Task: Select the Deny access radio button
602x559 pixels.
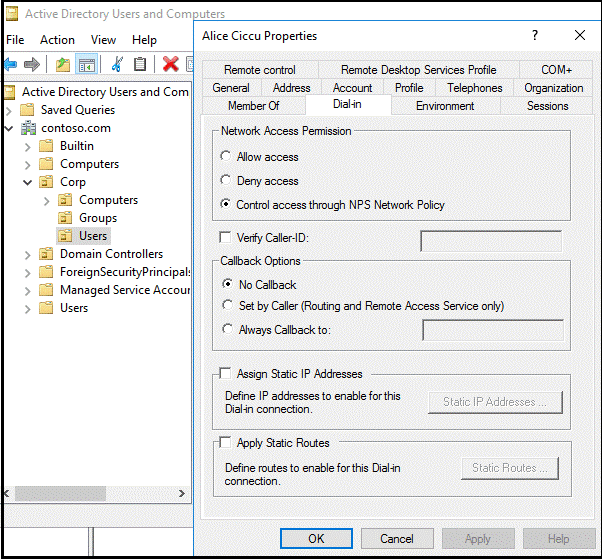Action: (225, 180)
